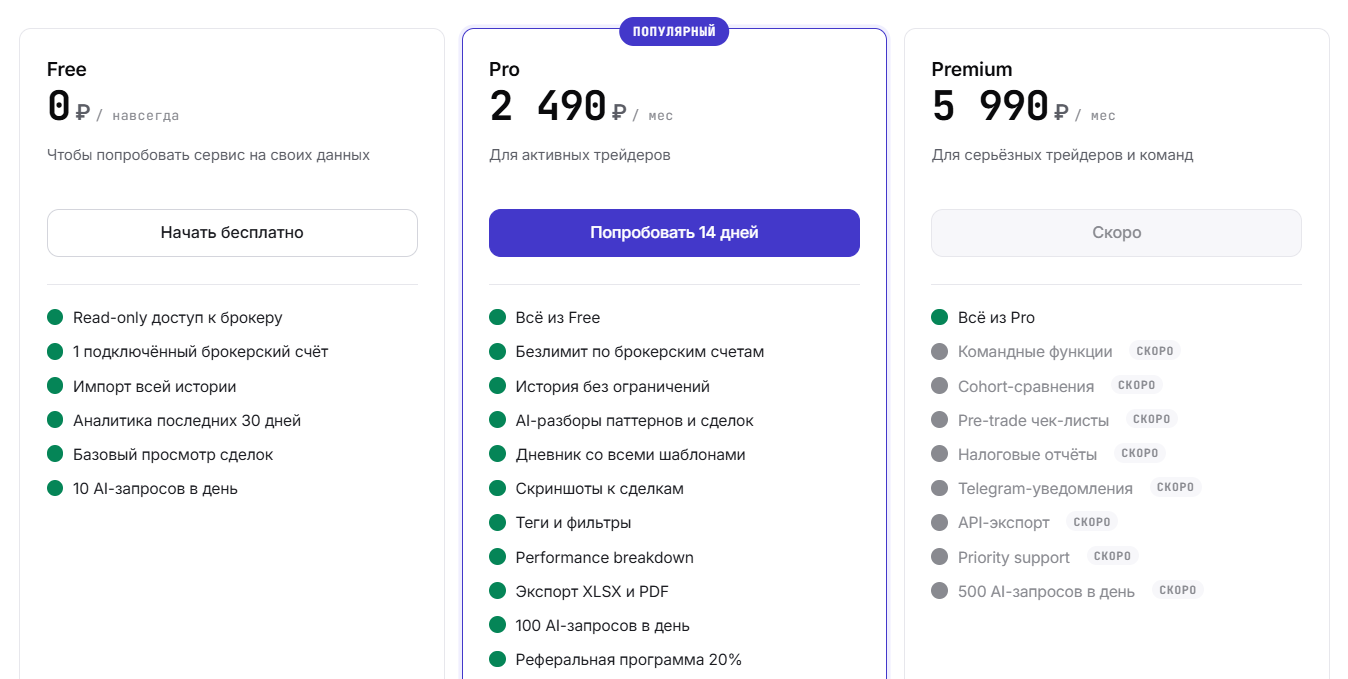Click the 'Начать бесплатно' button

[232, 233]
